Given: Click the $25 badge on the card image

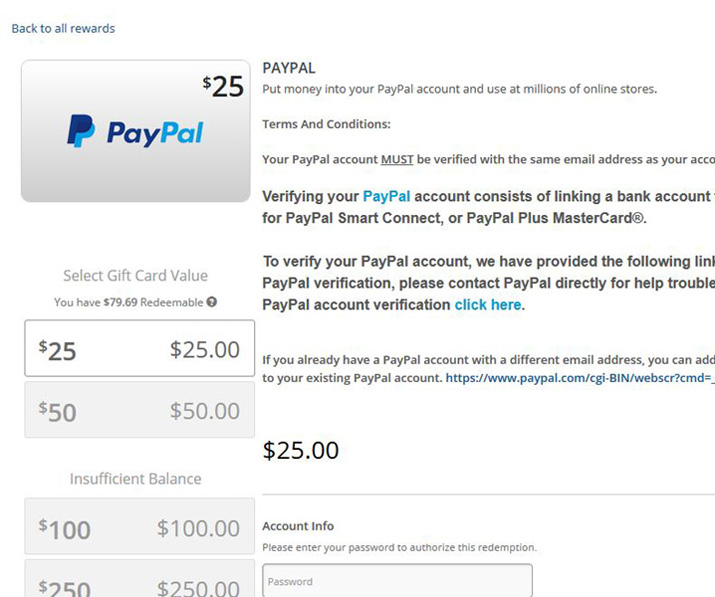Looking at the screenshot, I should click(x=223, y=86).
